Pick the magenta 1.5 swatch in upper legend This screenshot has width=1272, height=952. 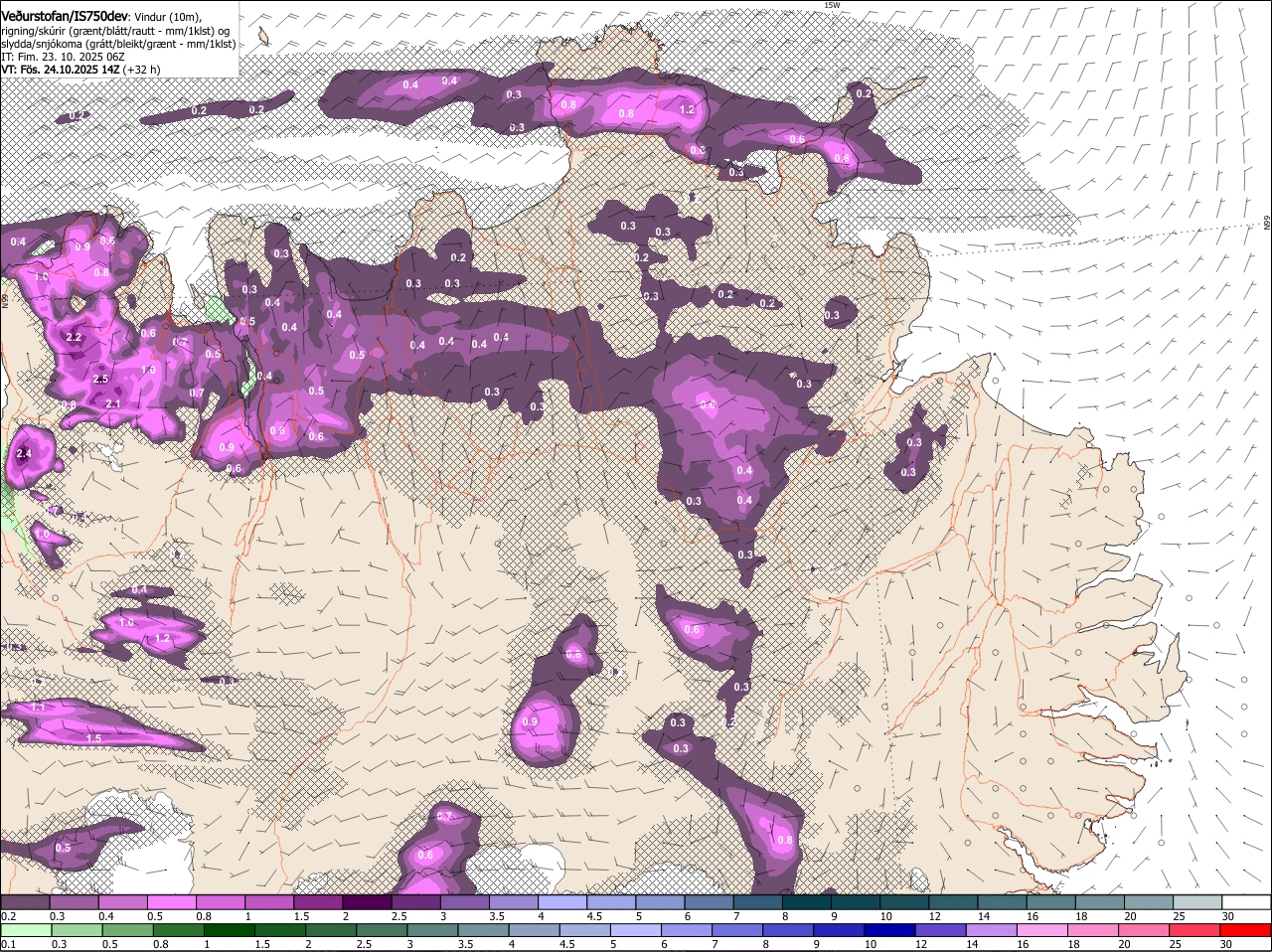pyautogui.click(x=318, y=902)
